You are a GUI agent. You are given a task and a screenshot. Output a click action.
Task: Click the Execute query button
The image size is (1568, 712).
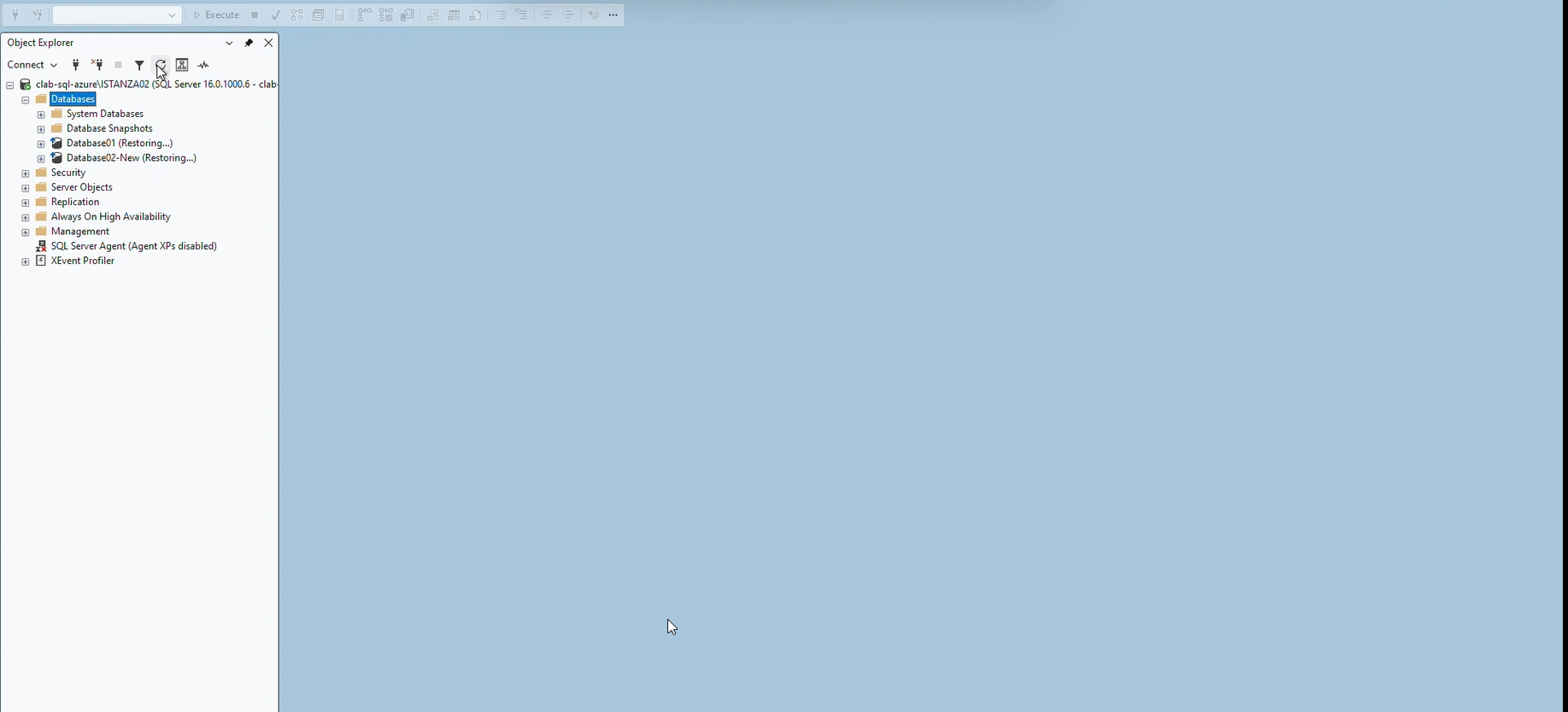point(217,15)
